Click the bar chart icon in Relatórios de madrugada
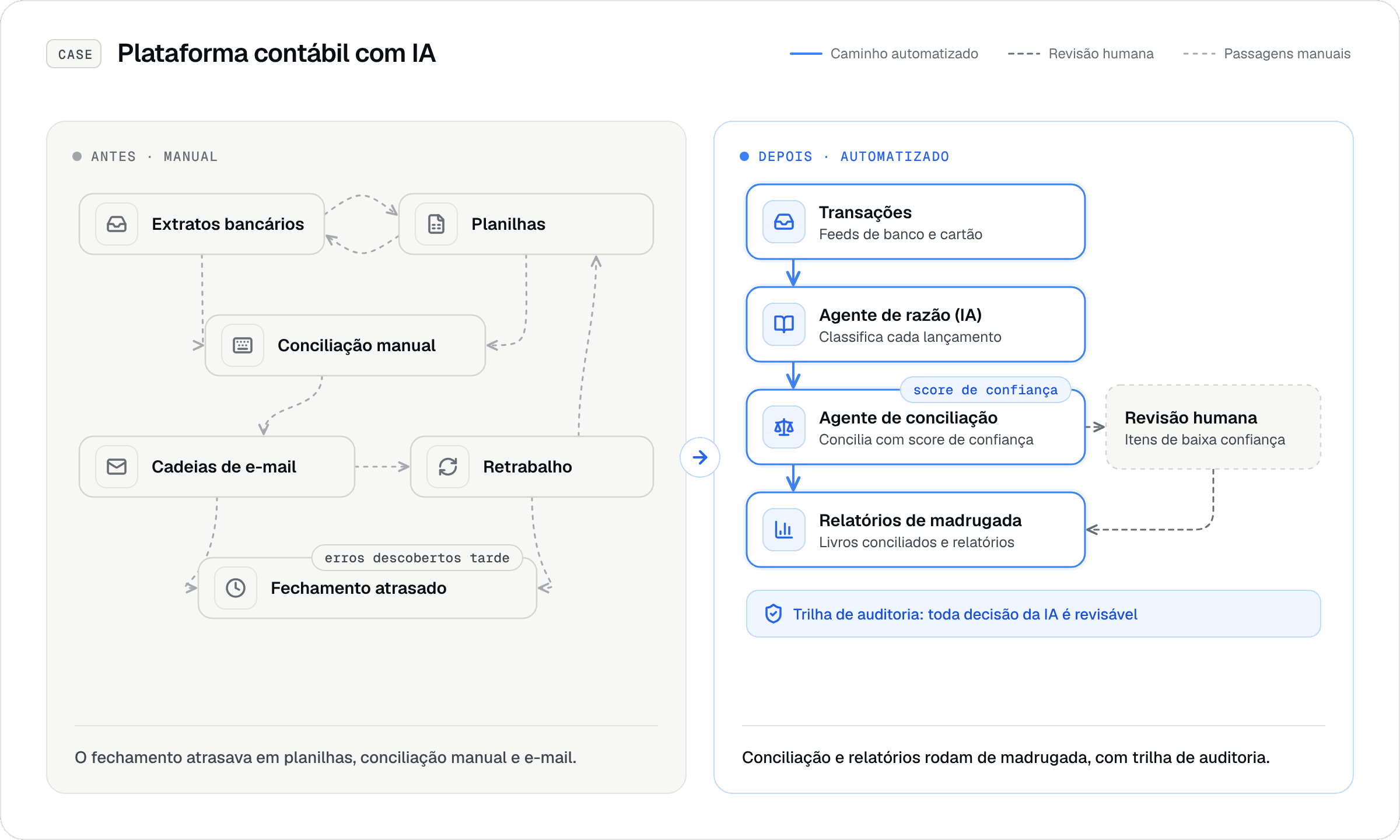This screenshot has height=840, width=1400. pyautogui.click(x=784, y=530)
